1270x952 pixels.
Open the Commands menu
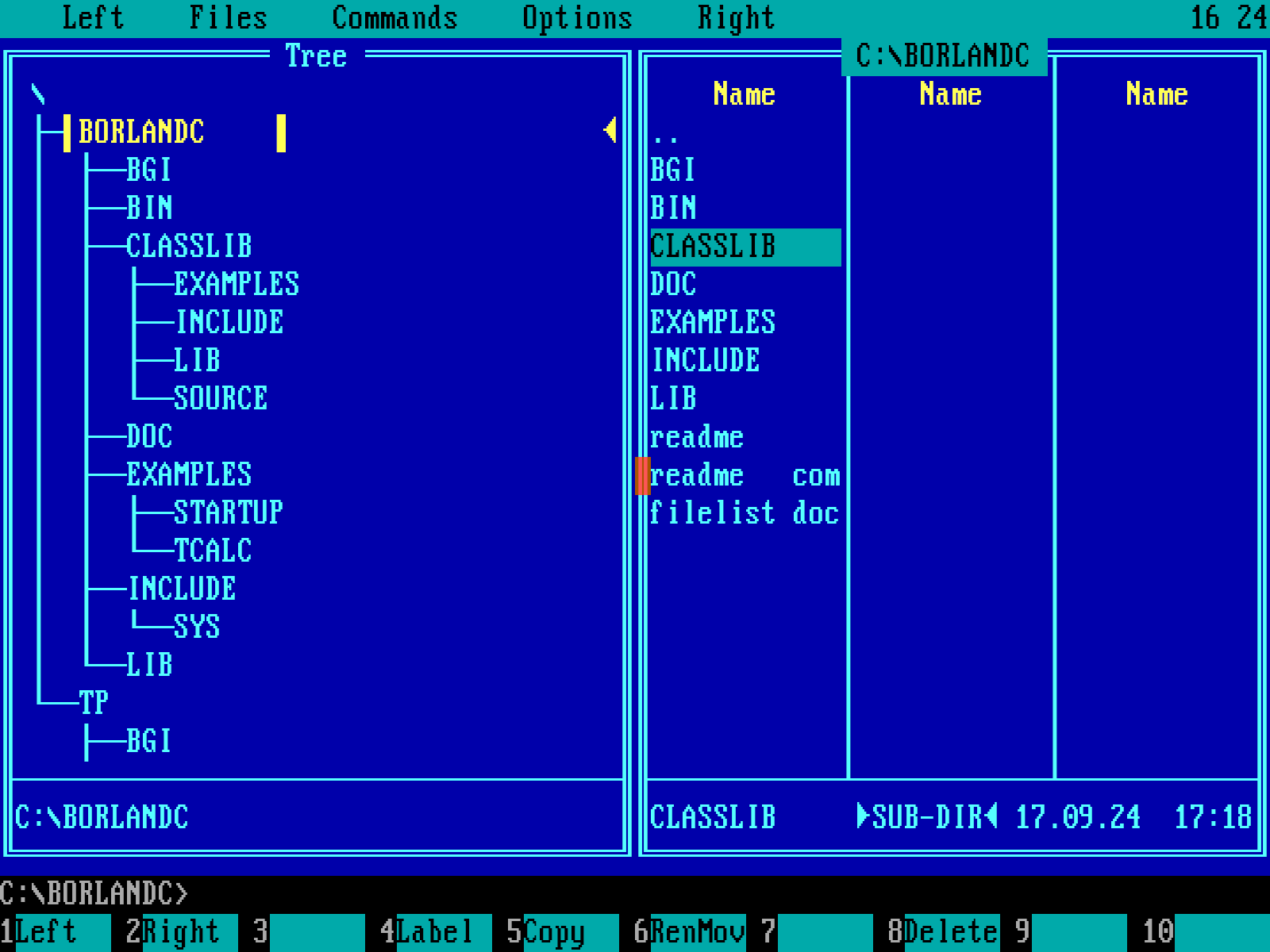tap(394, 17)
